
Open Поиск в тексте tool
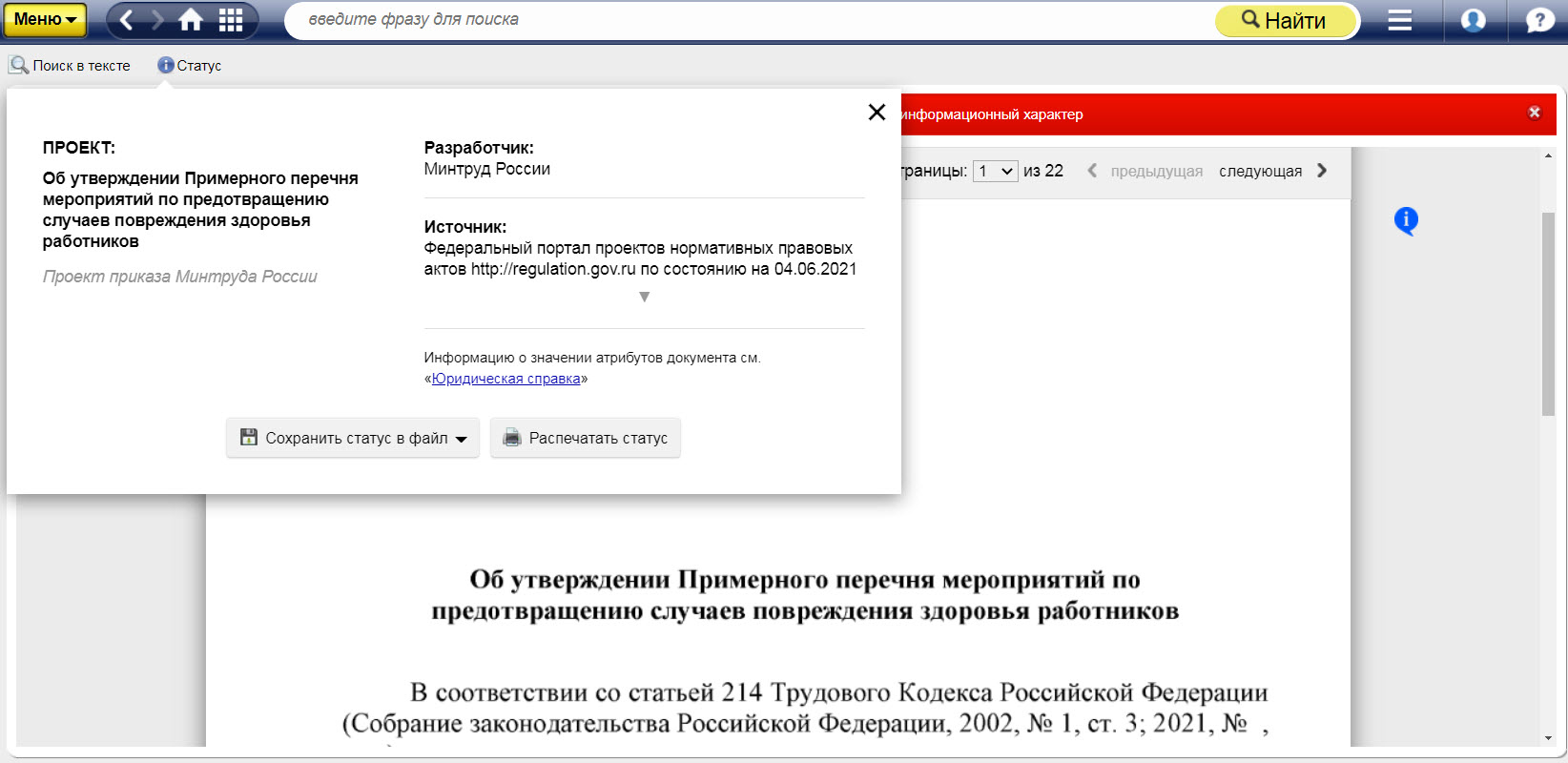point(70,66)
